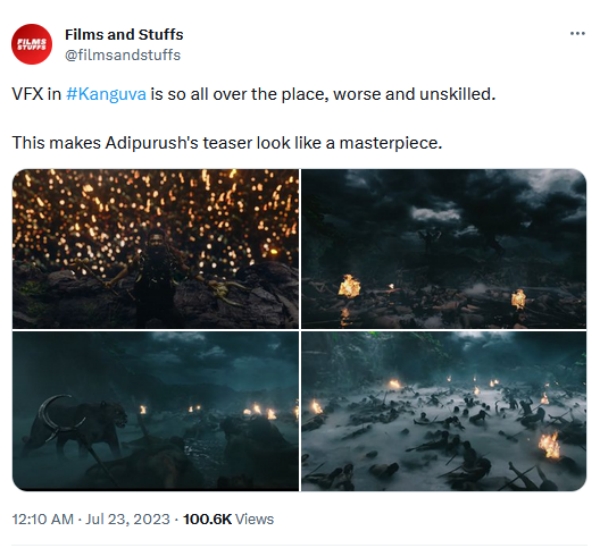Image resolution: width=600 pixels, height=548 pixels.
Task: Open the tweet's three-dot more options menu
Action: click(577, 33)
